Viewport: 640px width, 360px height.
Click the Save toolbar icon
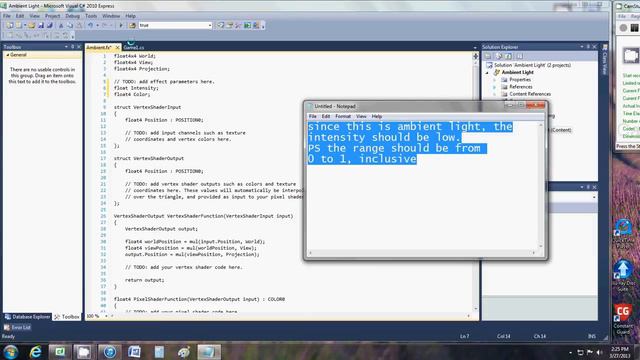point(41,25)
